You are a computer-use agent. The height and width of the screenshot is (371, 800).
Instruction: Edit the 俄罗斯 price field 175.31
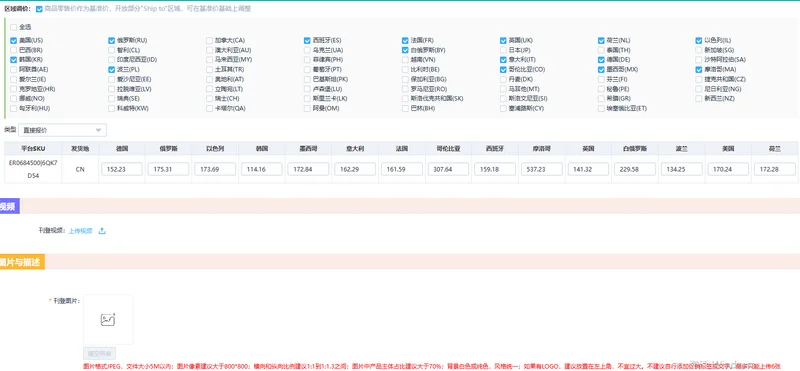point(168,169)
